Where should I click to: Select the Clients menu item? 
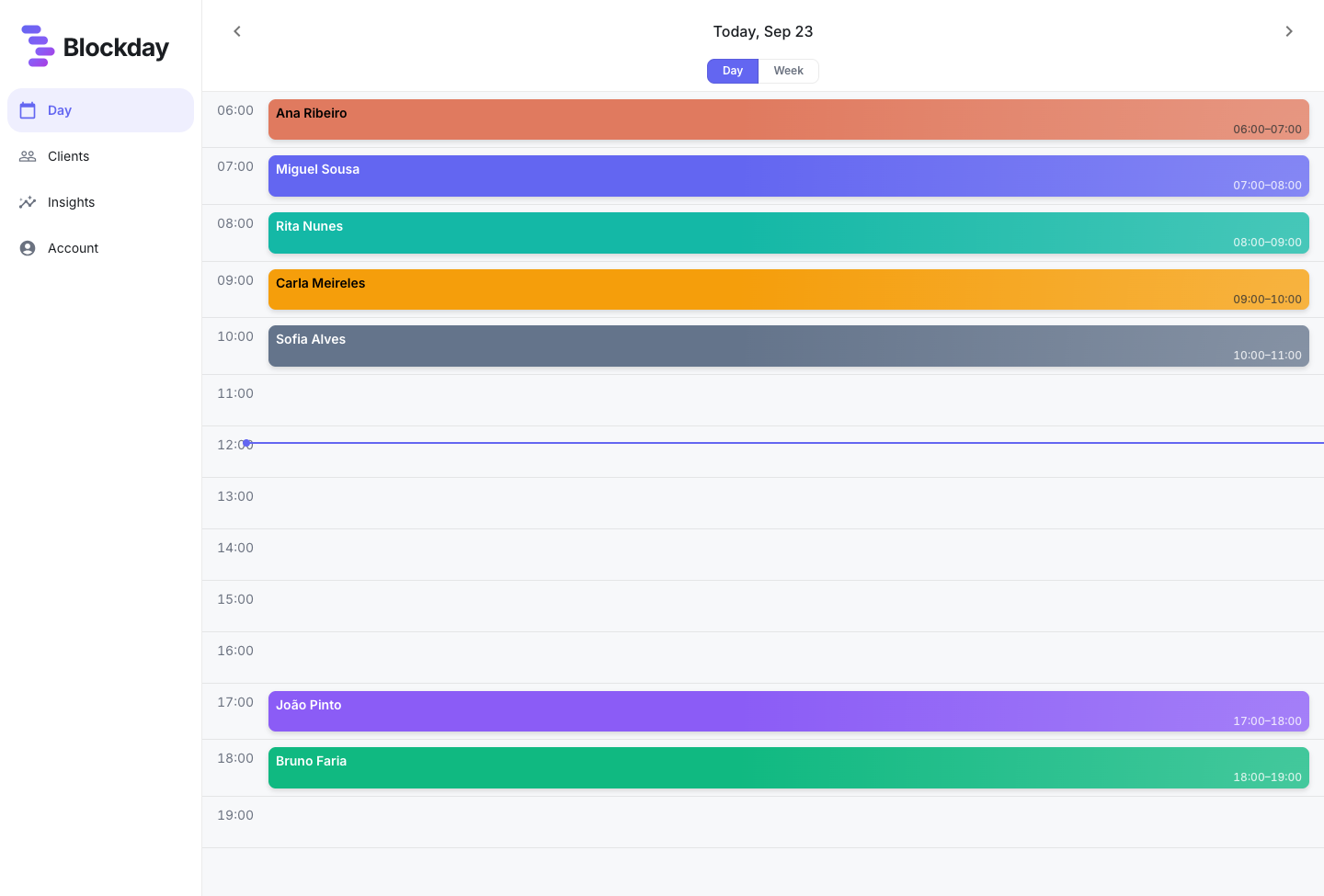(x=101, y=156)
